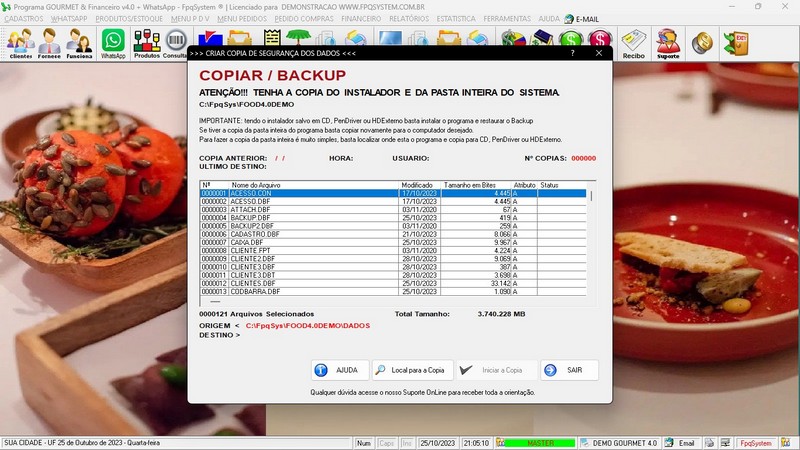Select the CAIXA.DBF file row
800x450 pixels.
[393, 242]
